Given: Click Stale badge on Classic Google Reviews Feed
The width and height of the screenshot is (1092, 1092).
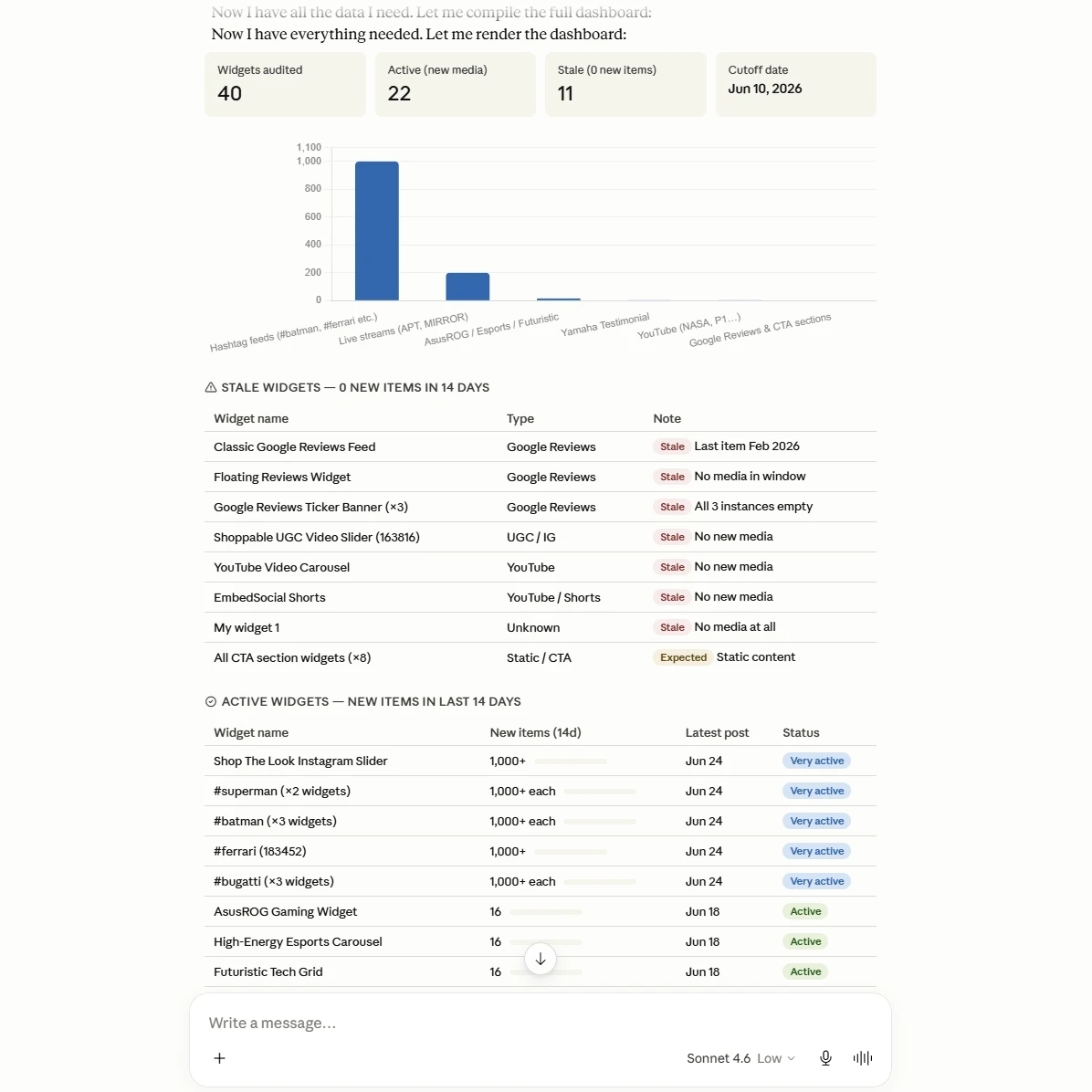Looking at the screenshot, I should pyautogui.click(x=672, y=446).
